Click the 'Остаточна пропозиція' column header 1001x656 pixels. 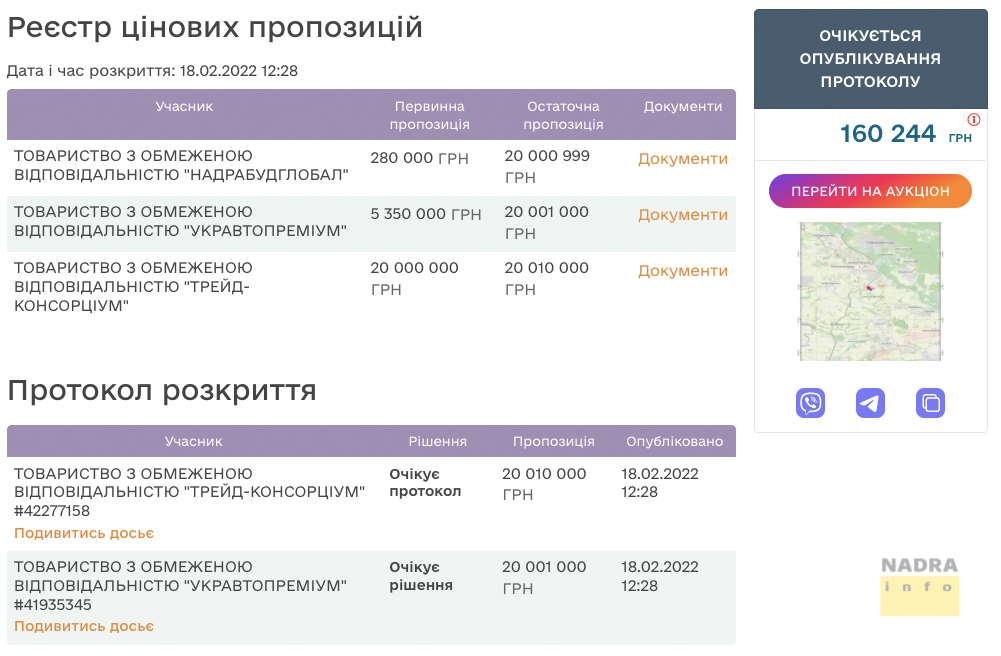563,115
